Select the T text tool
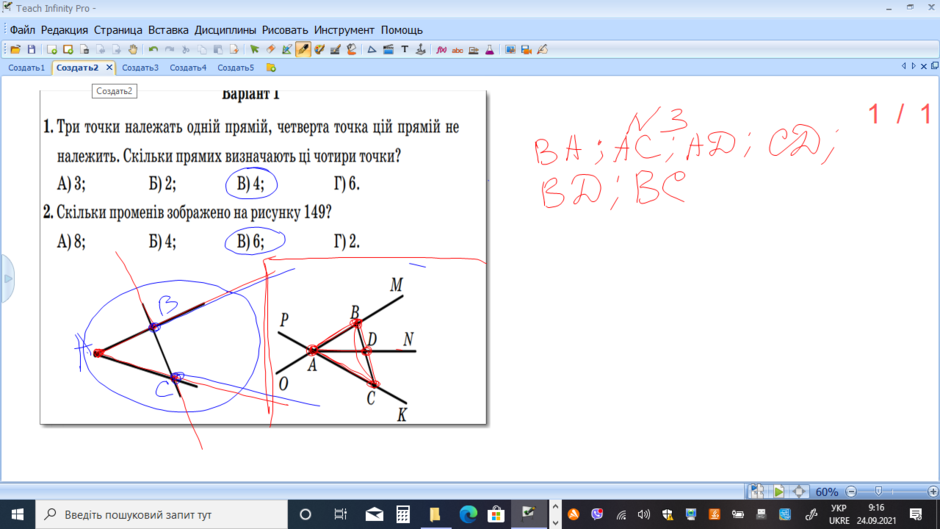The width and height of the screenshot is (940, 529). pyautogui.click(x=405, y=50)
